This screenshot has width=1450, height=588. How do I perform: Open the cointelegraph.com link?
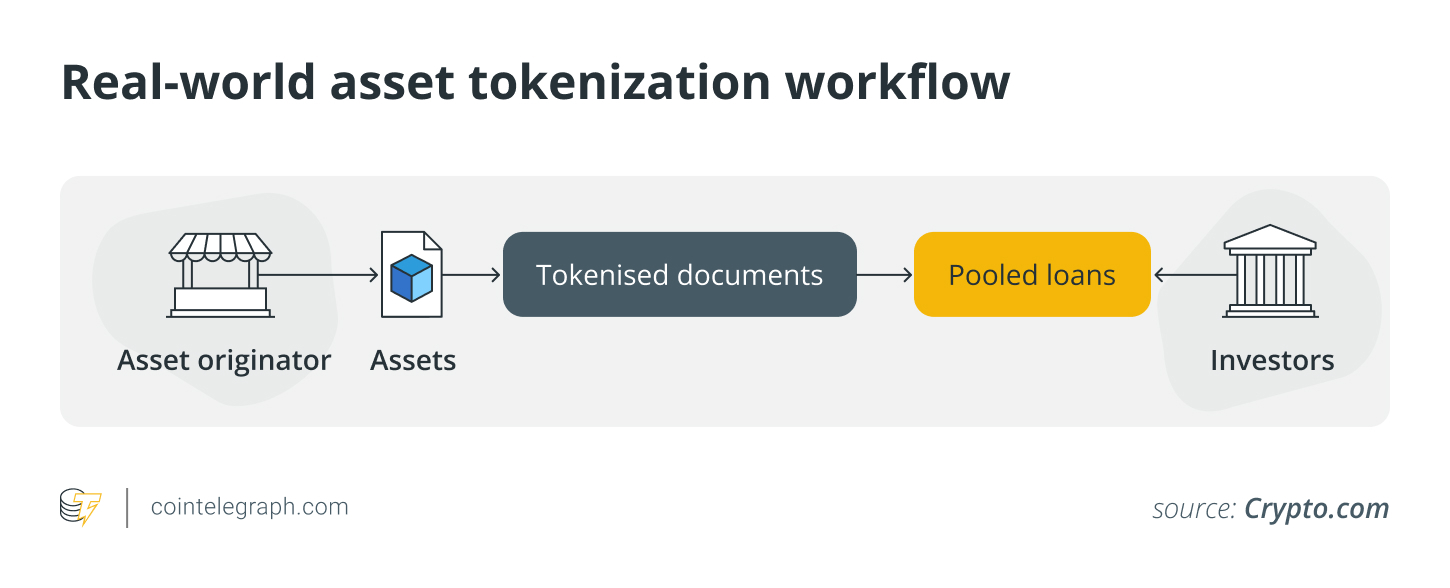250,507
